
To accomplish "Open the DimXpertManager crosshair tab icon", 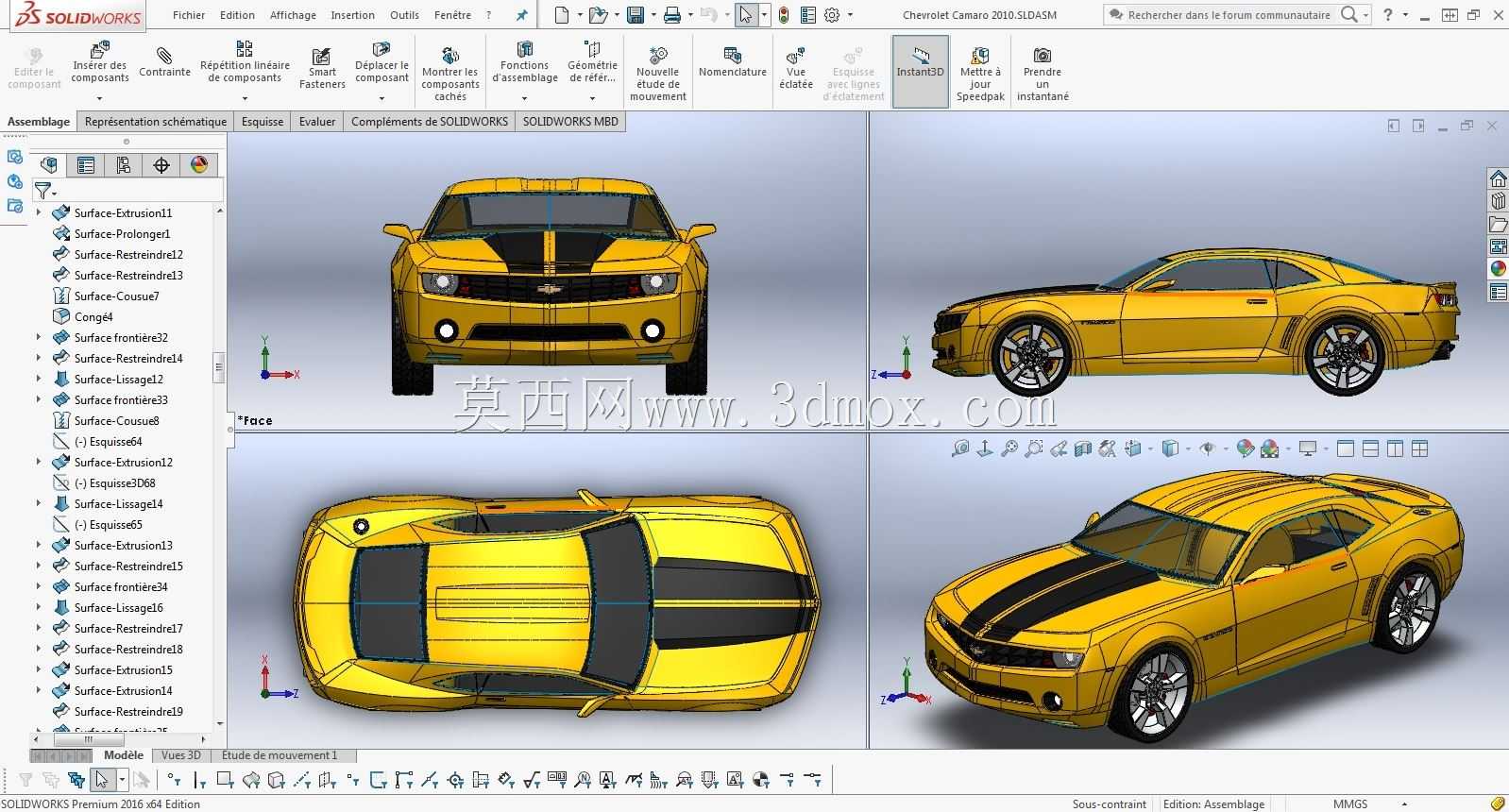I will tap(161, 165).
